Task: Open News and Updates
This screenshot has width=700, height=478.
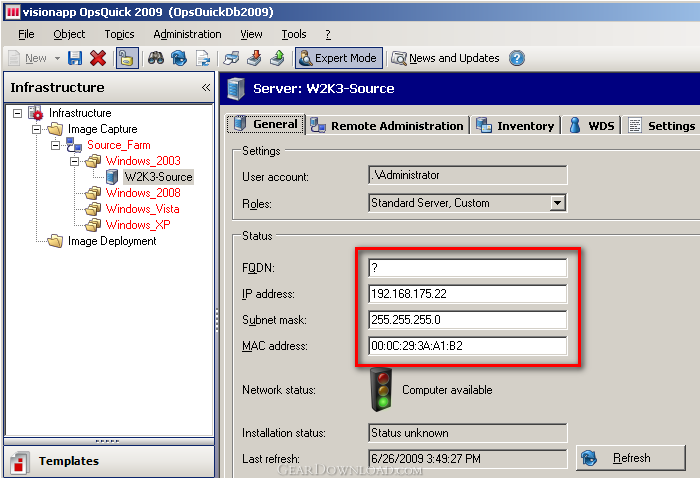Action: coord(445,58)
